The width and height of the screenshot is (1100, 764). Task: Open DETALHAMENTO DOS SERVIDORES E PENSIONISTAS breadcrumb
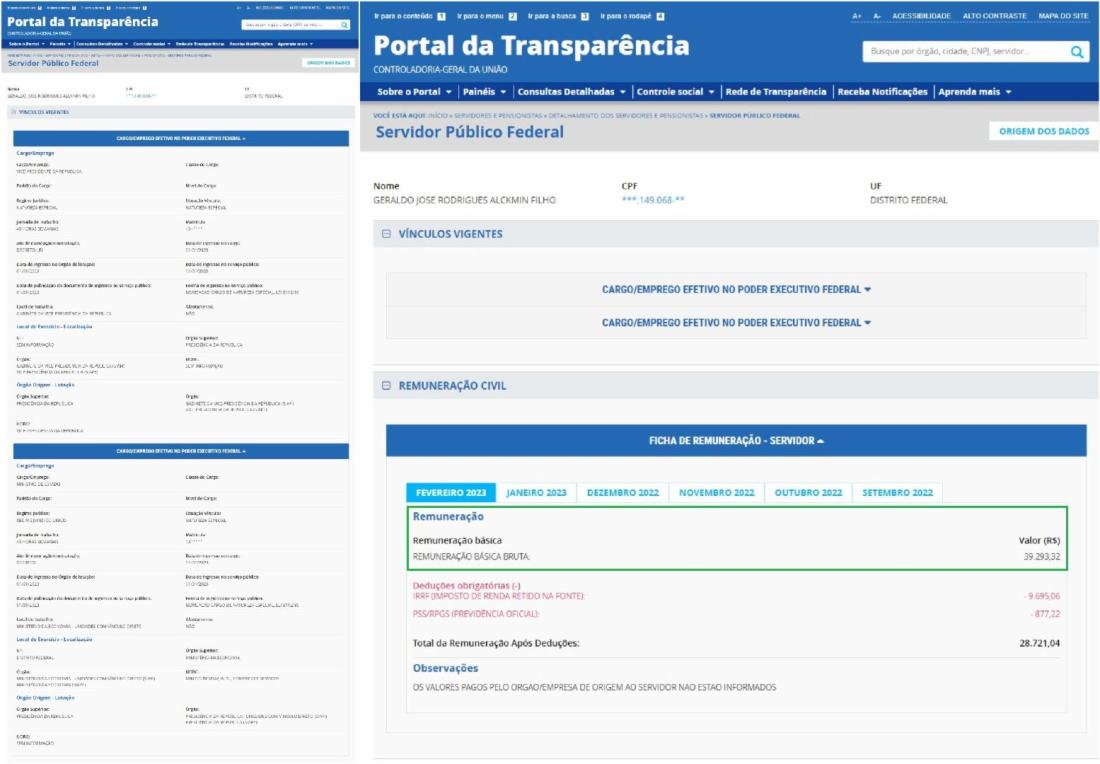click(625, 116)
